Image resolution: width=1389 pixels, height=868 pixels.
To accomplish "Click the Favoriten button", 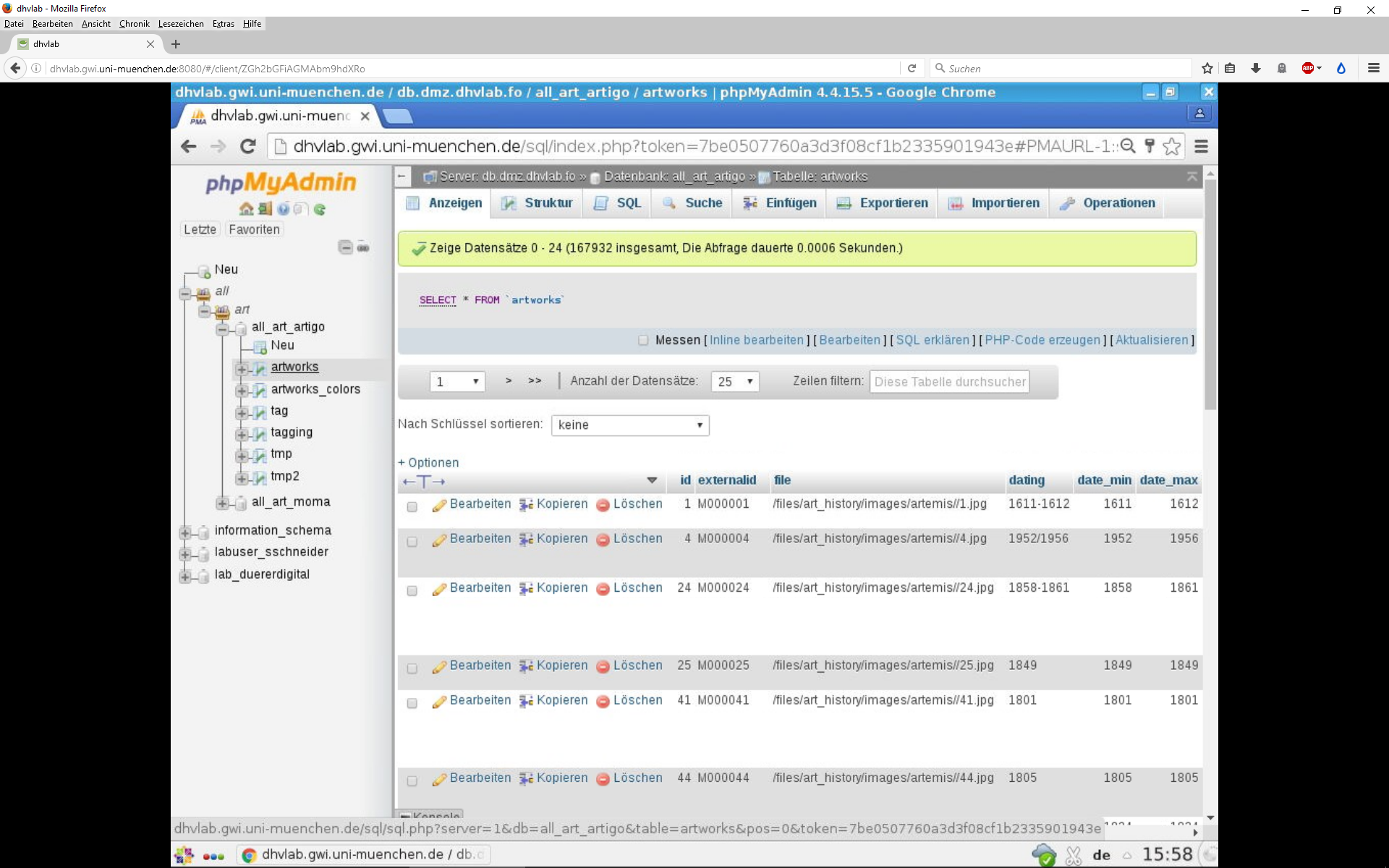I will click(254, 229).
